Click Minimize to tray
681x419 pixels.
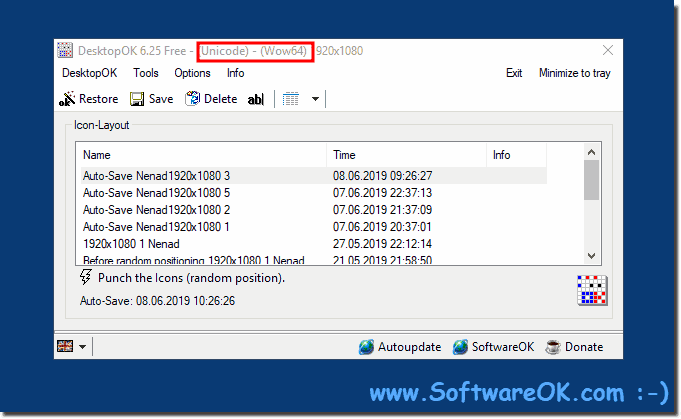[x=575, y=73]
